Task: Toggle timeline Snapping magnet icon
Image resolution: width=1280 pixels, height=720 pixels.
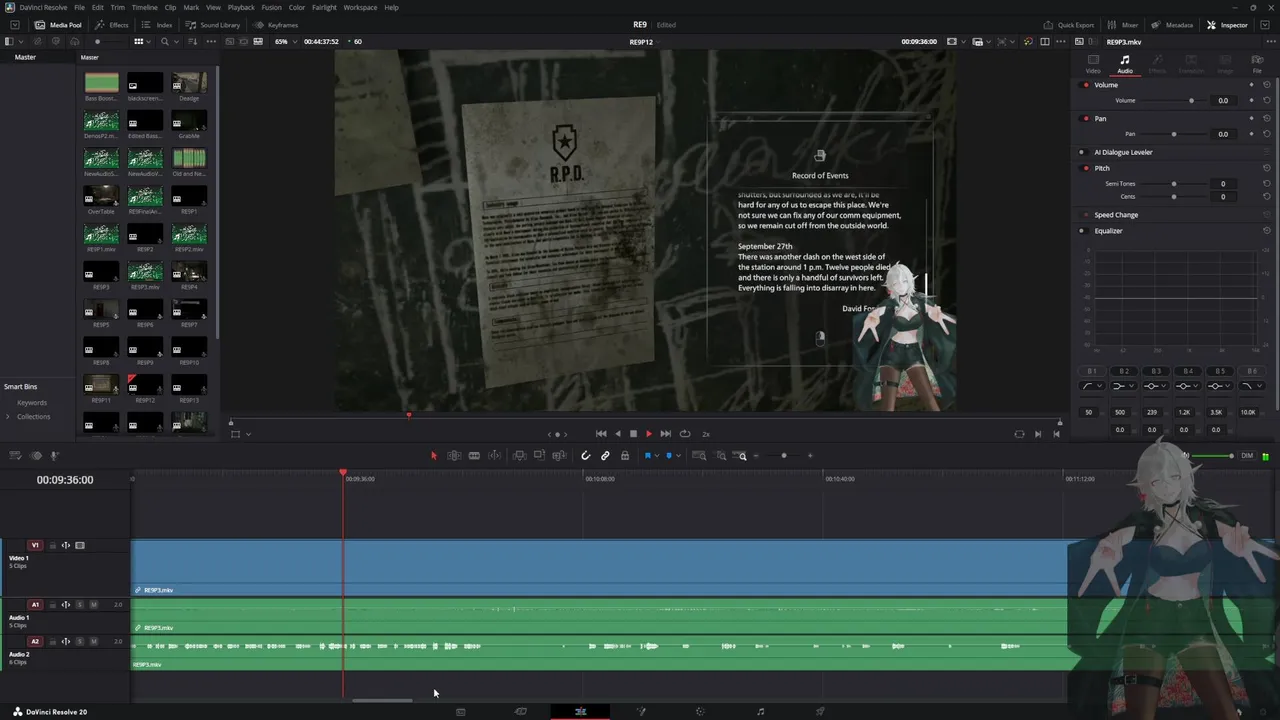Action: [x=586, y=456]
